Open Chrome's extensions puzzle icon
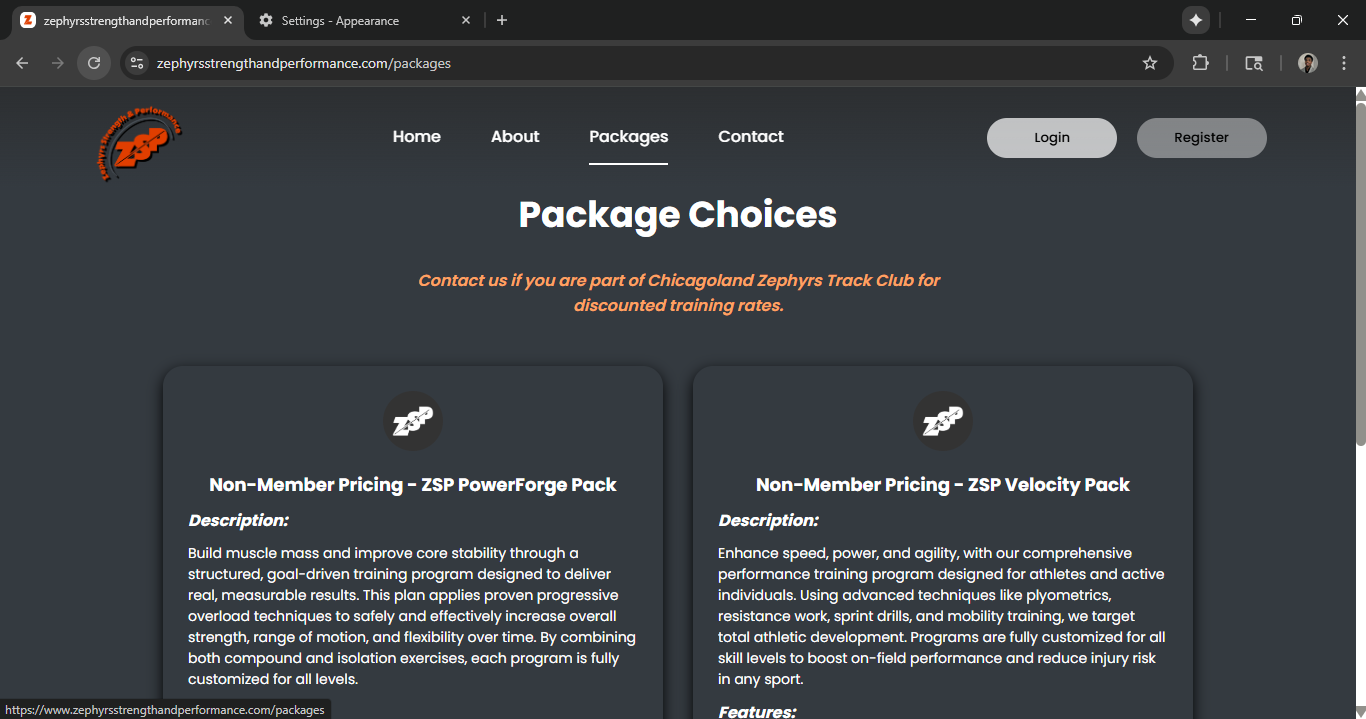 [1200, 62]
